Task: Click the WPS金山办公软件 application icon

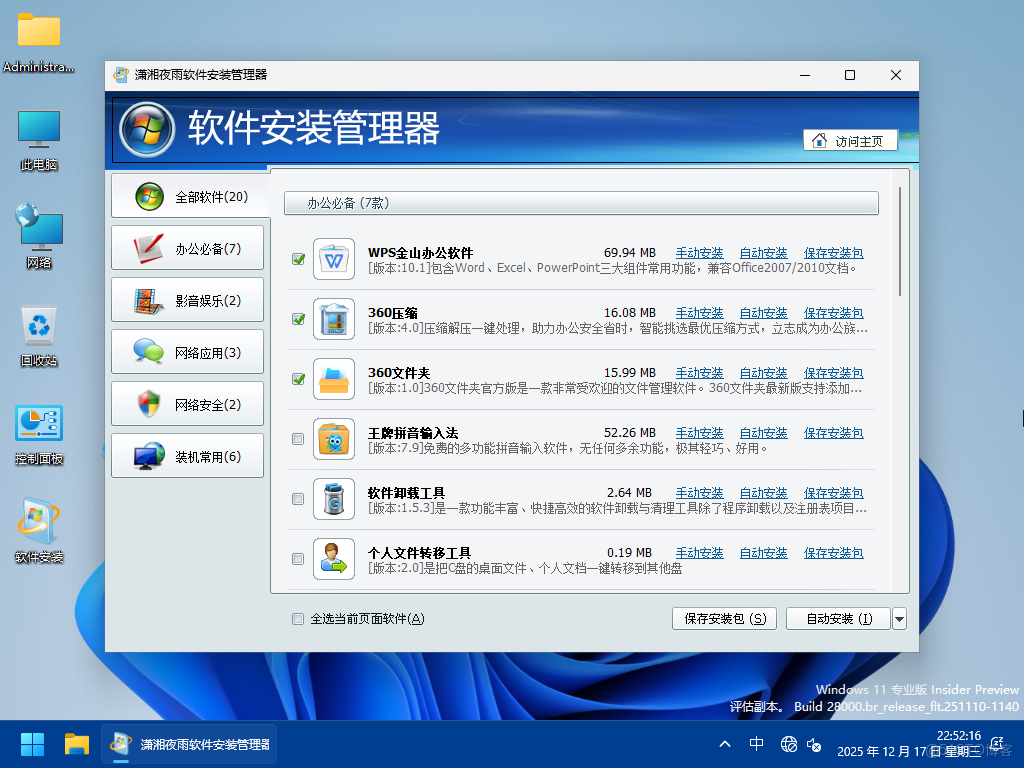Action: point(333,259)
